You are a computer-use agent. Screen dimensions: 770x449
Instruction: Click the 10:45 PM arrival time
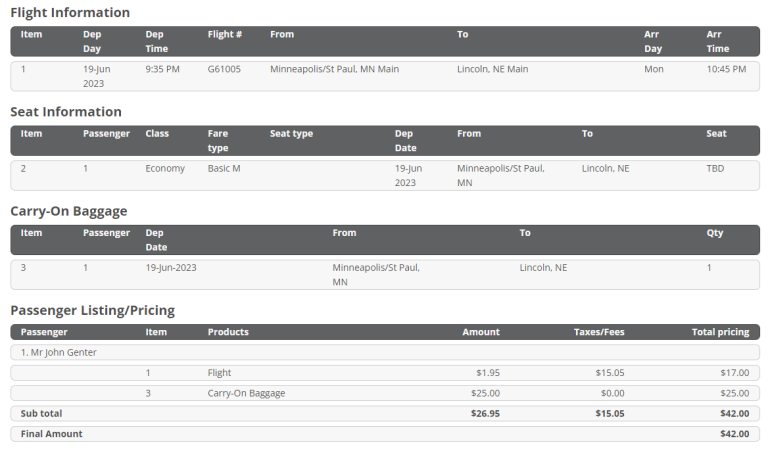725,69
